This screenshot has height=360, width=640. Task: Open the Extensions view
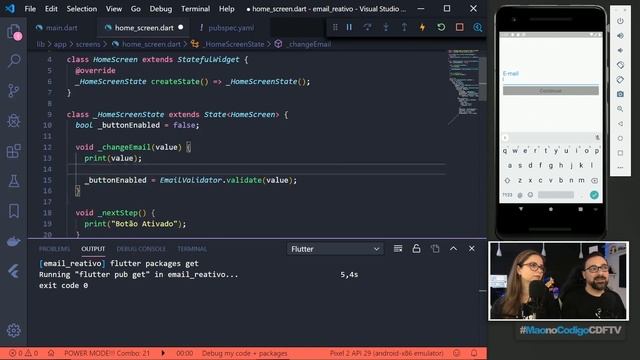13,151
